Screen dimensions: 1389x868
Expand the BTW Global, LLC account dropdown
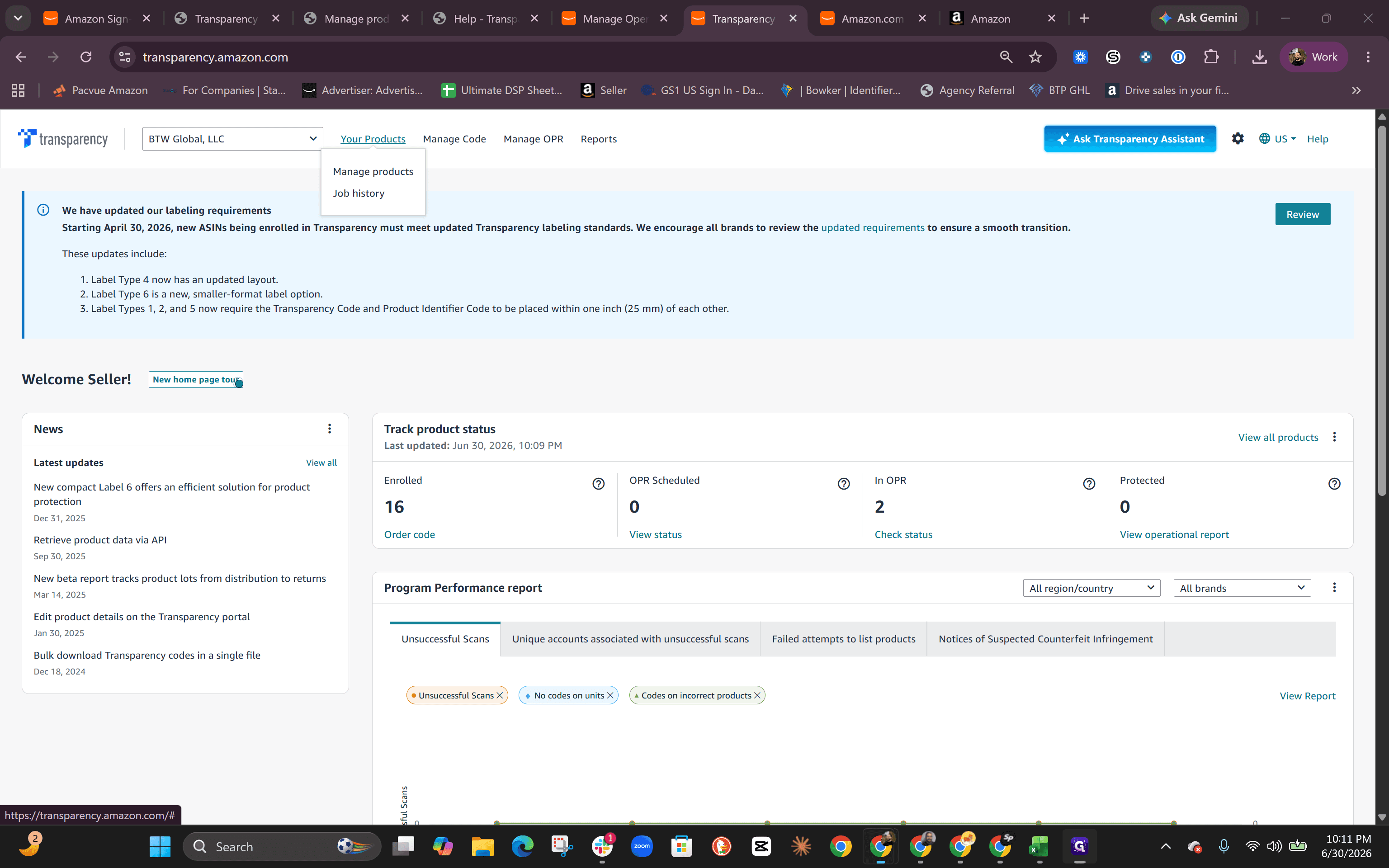(x=232, y=138)
